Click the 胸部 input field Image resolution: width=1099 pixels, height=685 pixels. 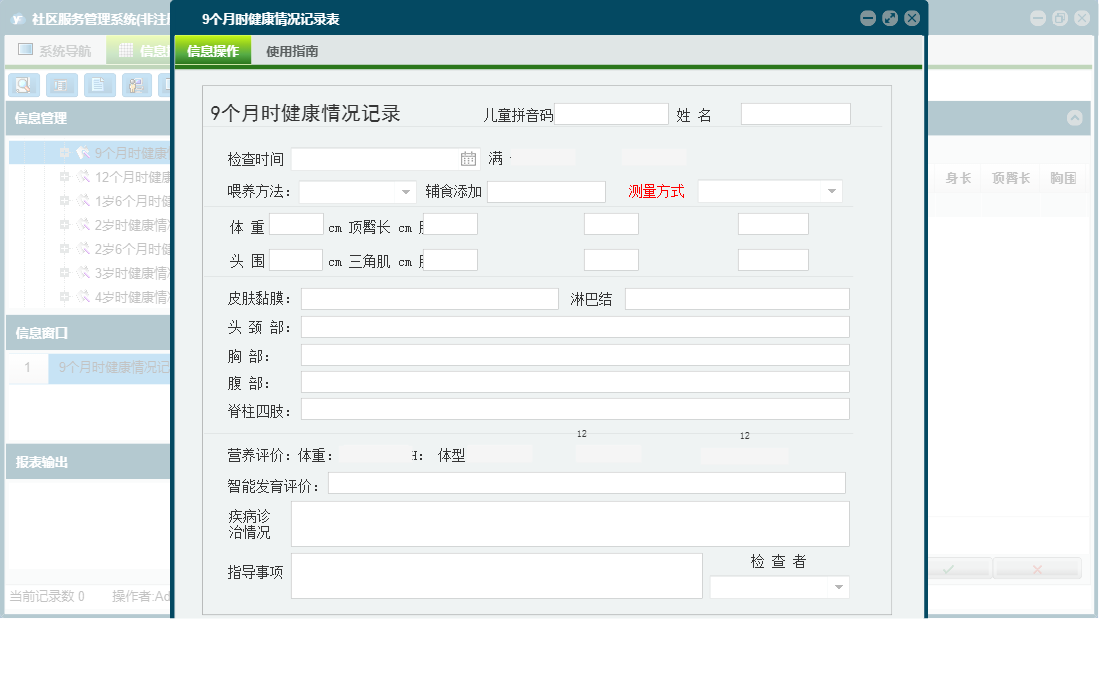575,355
